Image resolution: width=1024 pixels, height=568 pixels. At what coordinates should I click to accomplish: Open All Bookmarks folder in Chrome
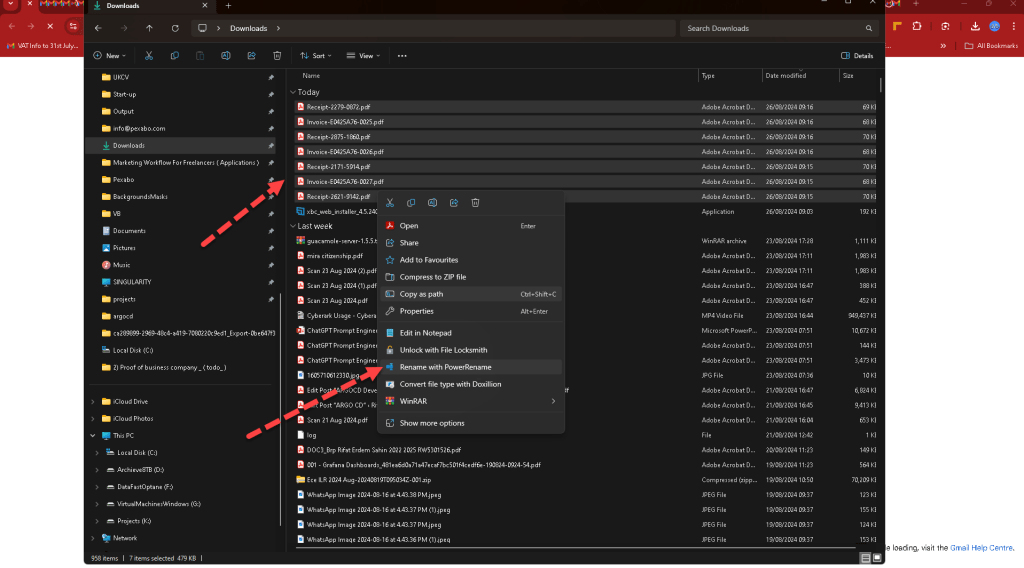(991, 46)
